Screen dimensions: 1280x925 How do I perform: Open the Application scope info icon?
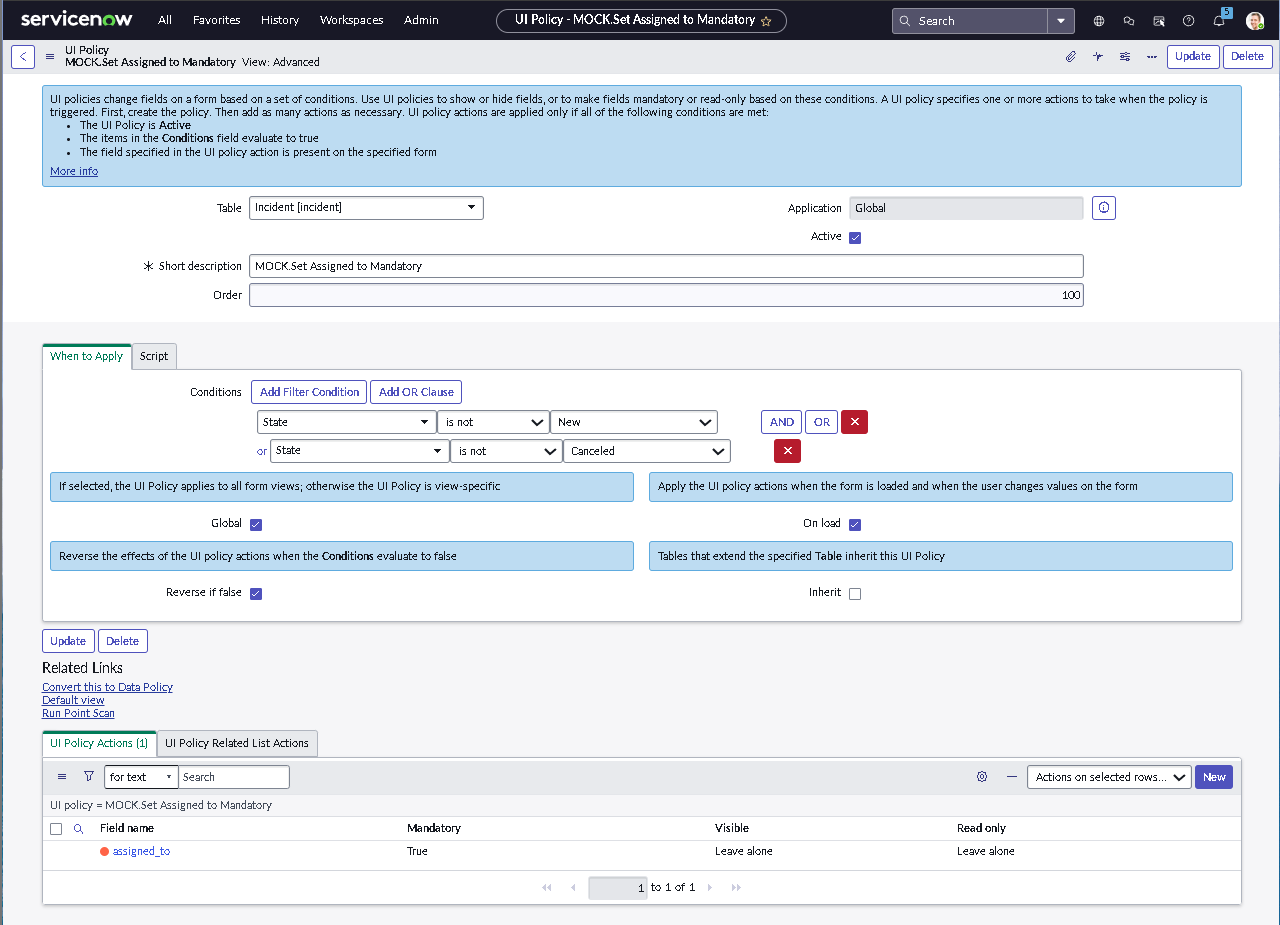(x=1103, y=207)
